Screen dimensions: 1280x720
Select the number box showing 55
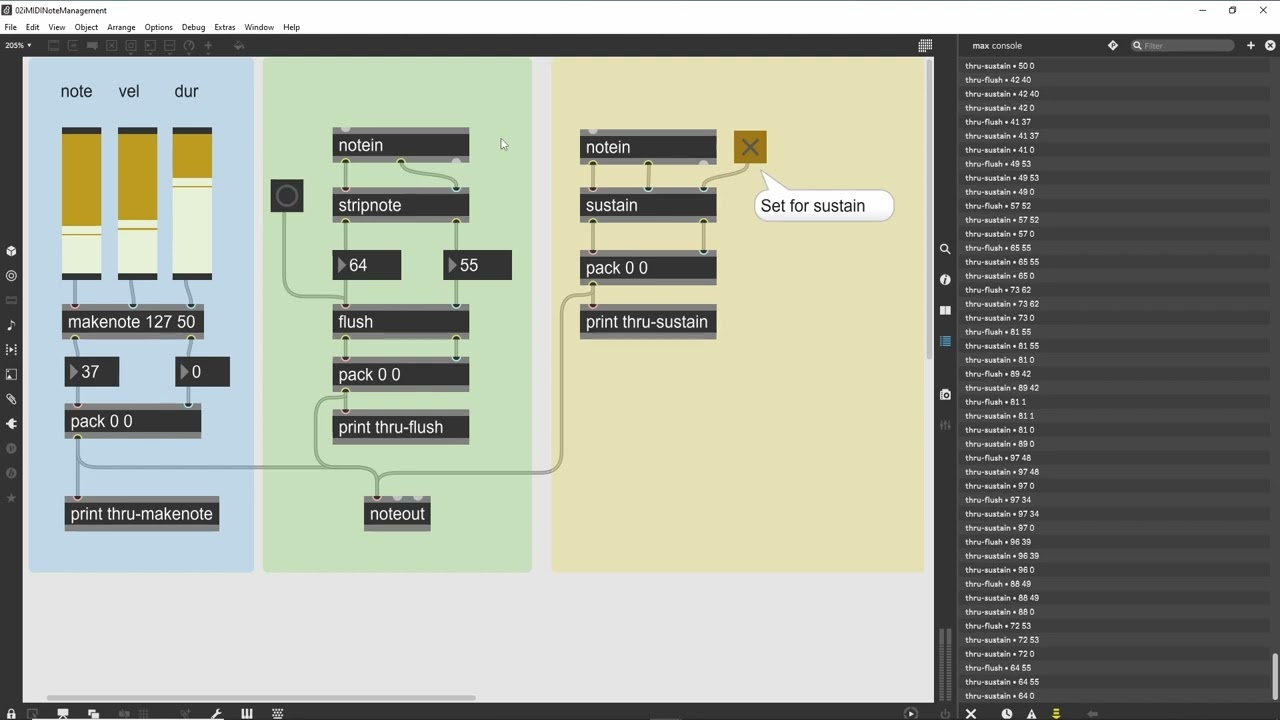pos(477,265)
